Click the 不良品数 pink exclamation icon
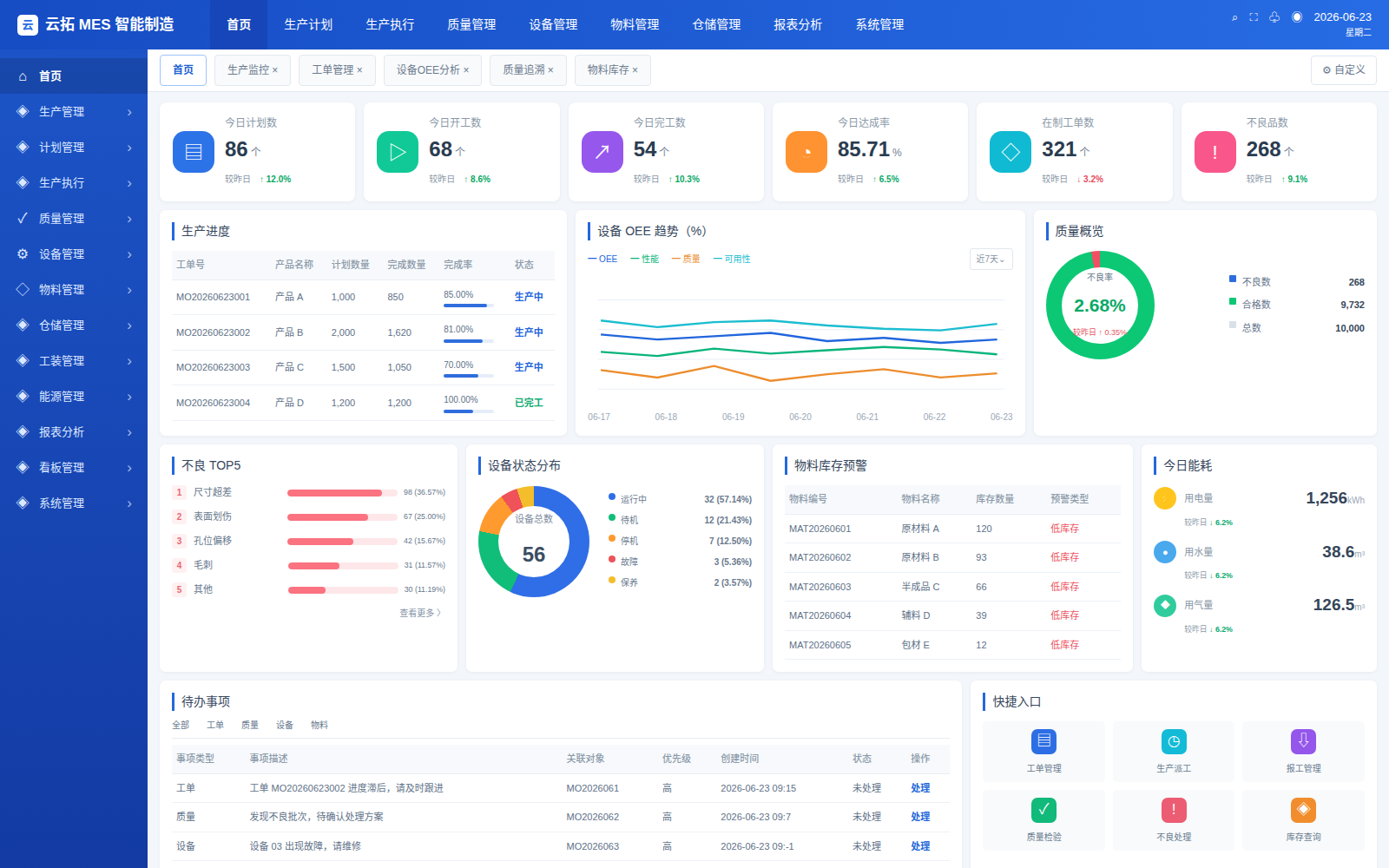 click(1215, 152)
